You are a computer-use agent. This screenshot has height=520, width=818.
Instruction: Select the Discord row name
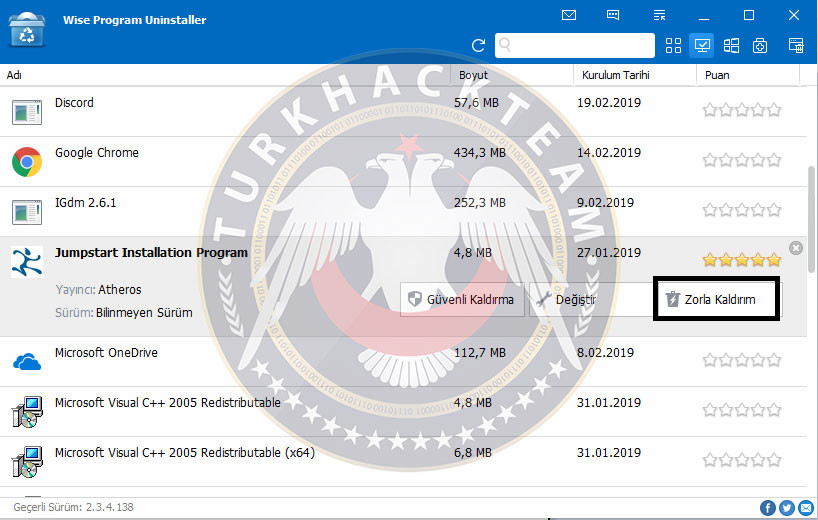[x=74, y=102]
